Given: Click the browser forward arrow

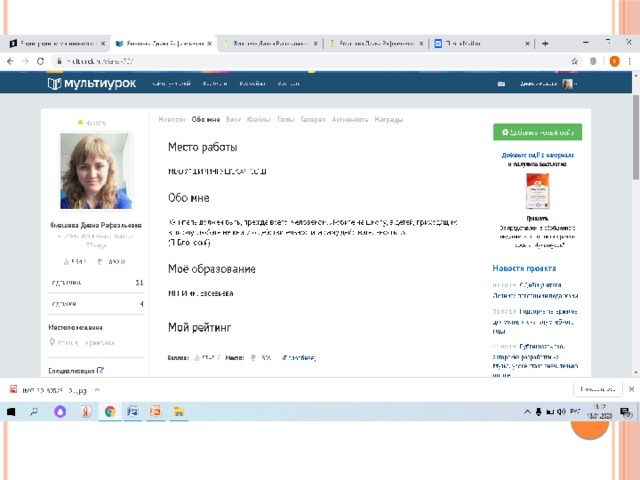Looking at the screenshot, I should (x=25, y=61).
